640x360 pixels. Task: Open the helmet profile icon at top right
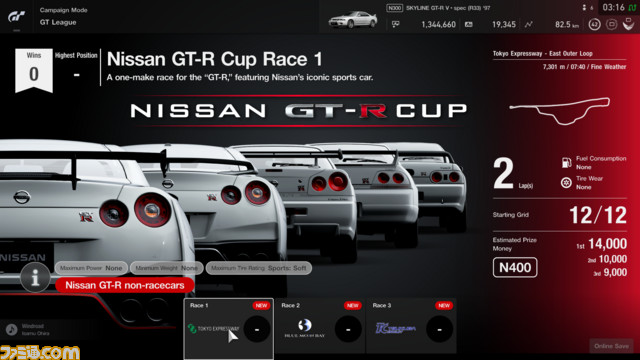point(629,24)
